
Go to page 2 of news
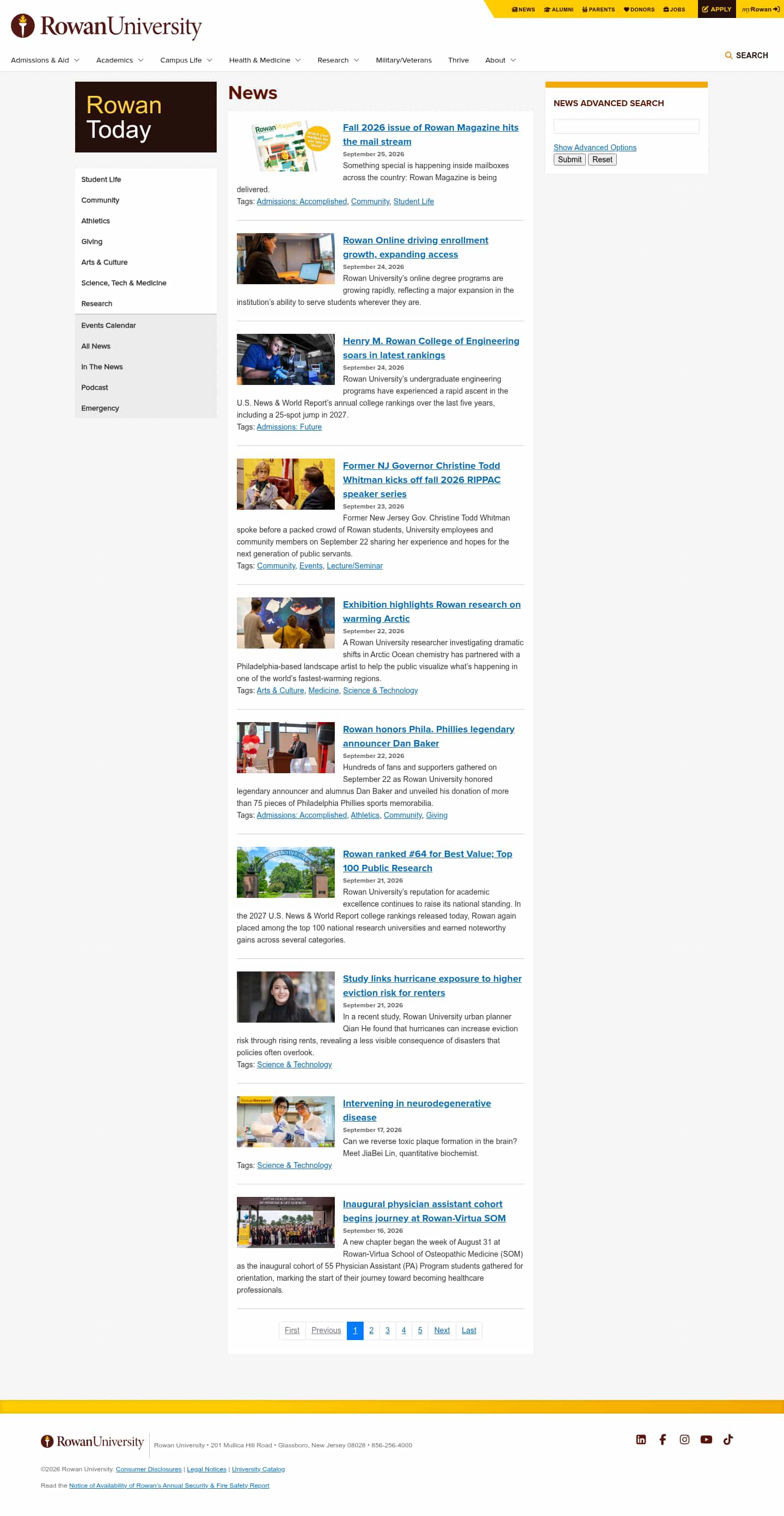pyautogui.click(x=371, y=1330)
